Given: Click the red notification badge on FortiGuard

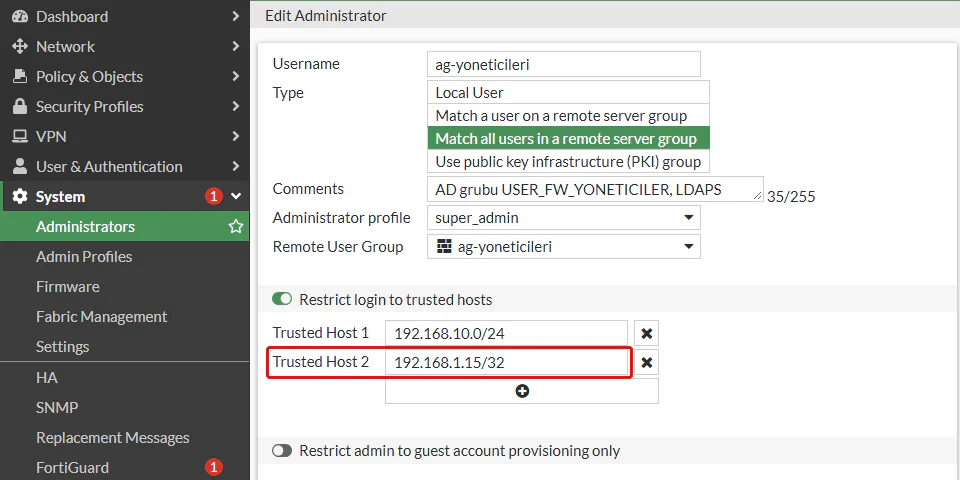Looking at the screenshot, I should point(213,468).
